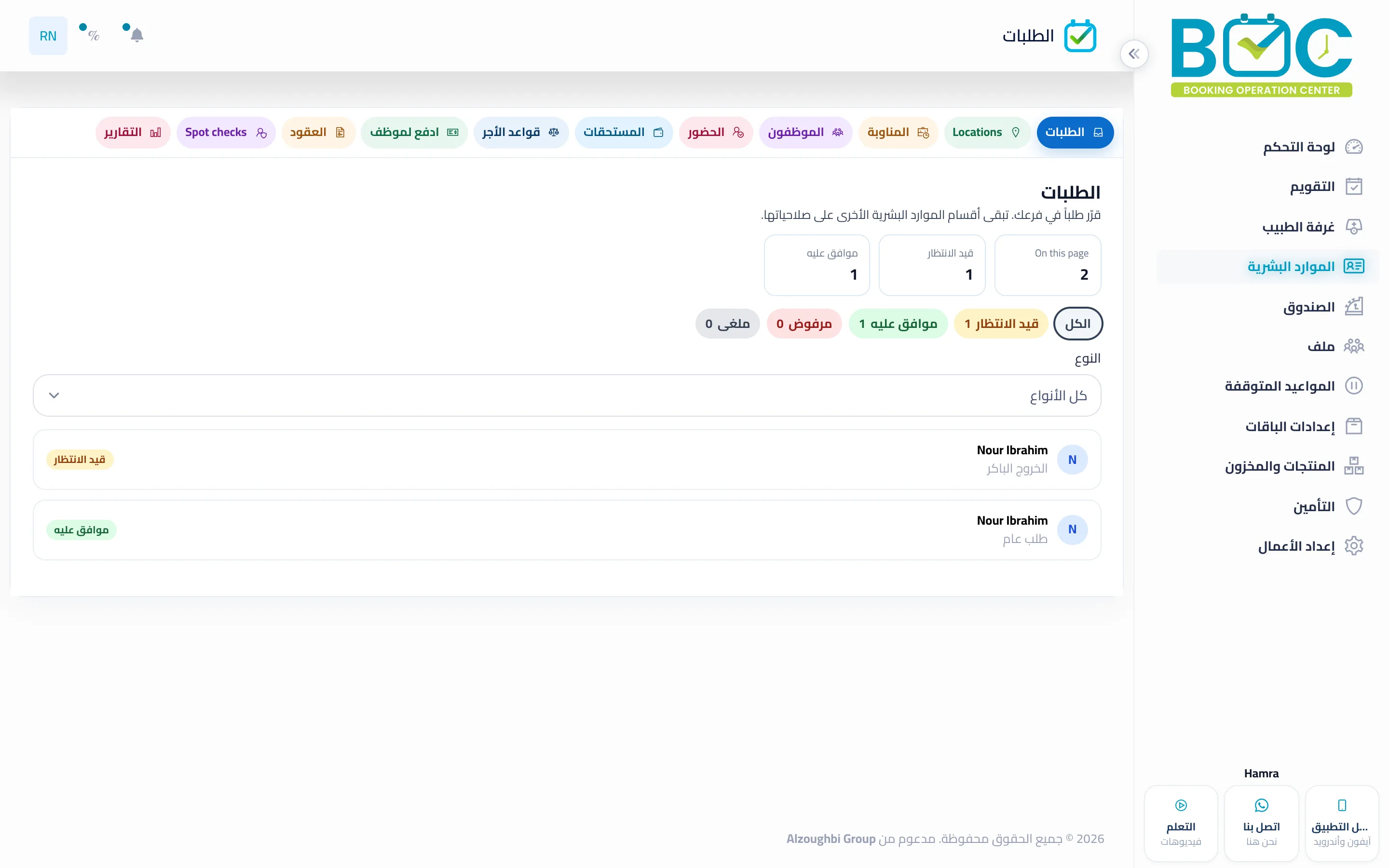Click the اتصل بنا WhatsApp button
Screen dimensions: 1389x868
[x=1261, y=824]
